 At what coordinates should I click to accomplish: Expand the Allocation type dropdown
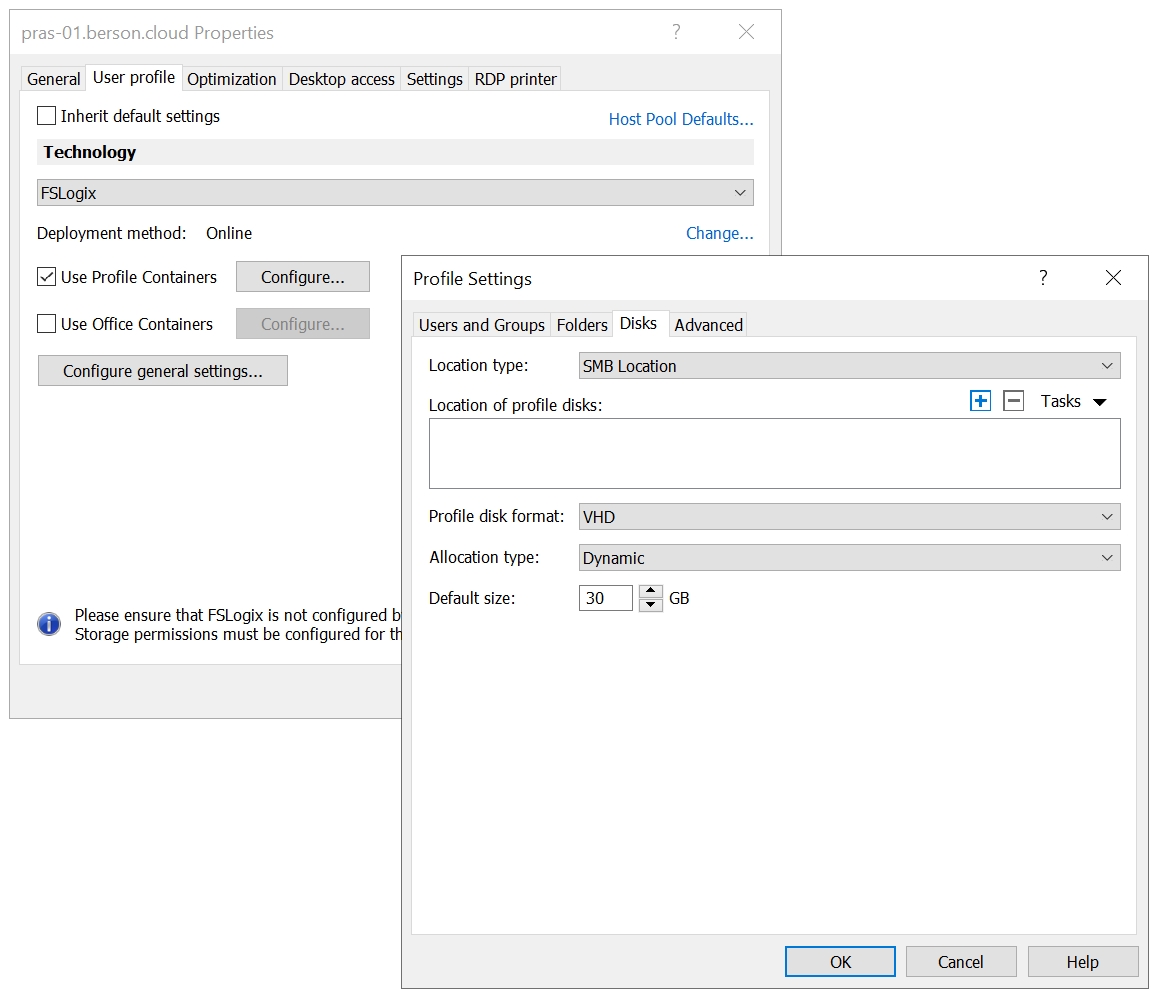point(849,558)
